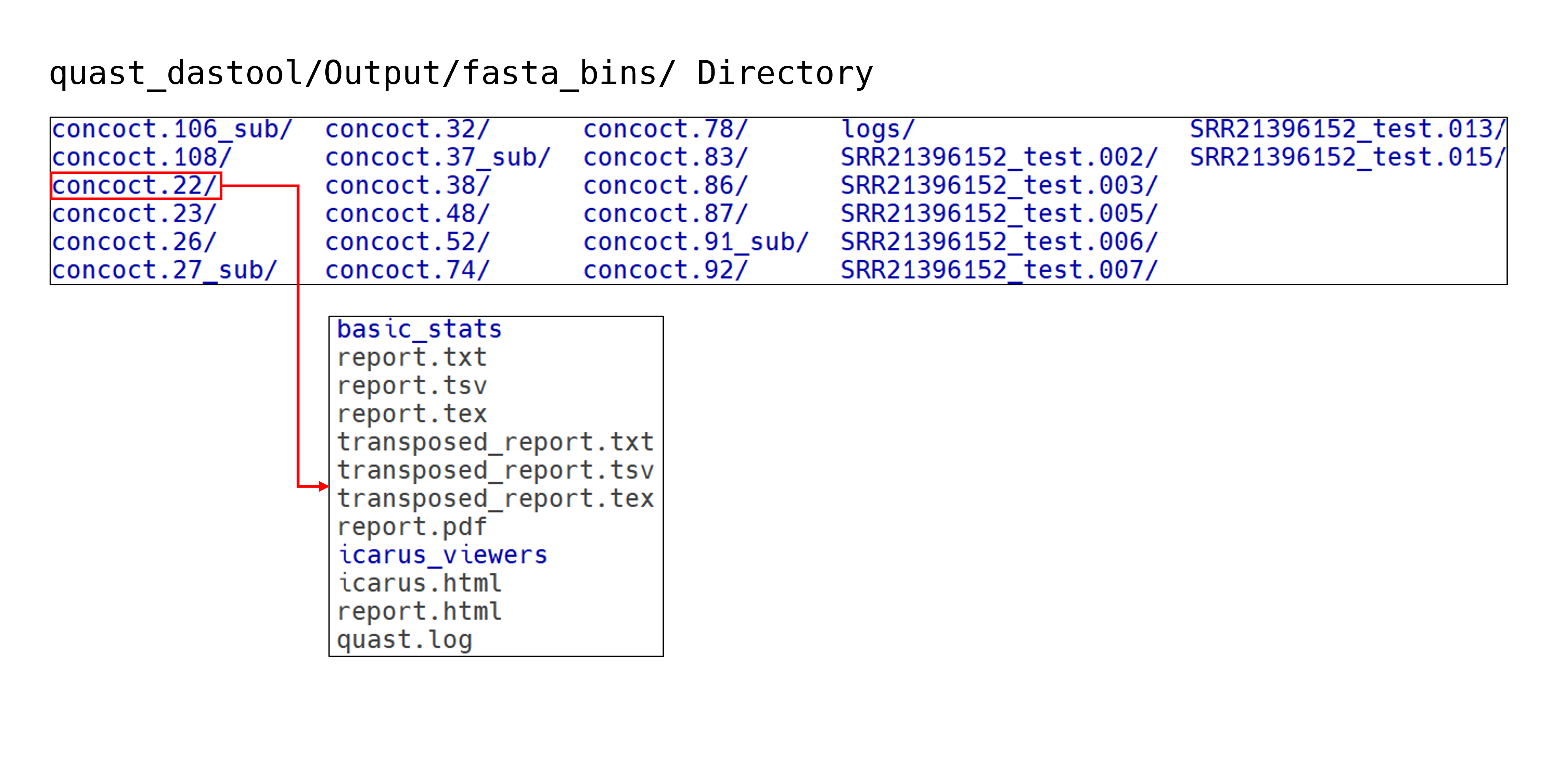1568x764 pixels.
Task: Open the quast.log file
Action: 405,639
